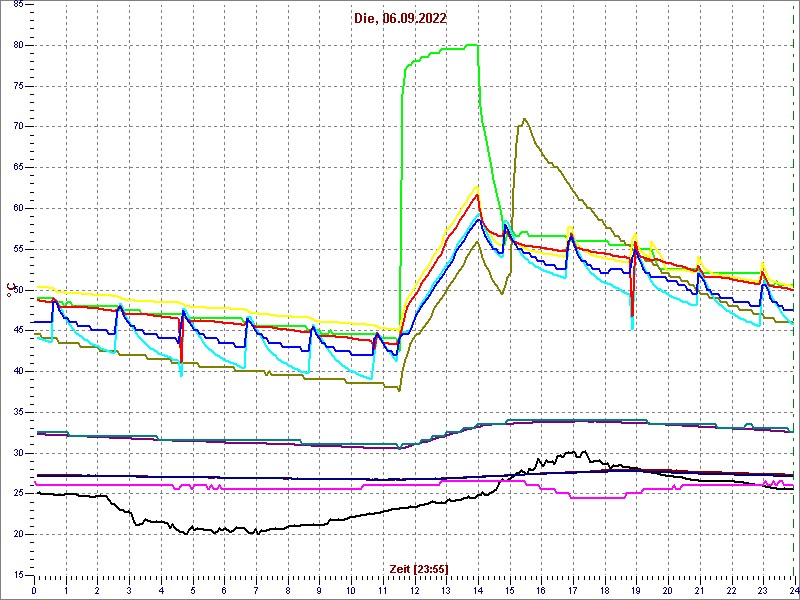Click hour 9 on the time axis

(x=319, y=590)
